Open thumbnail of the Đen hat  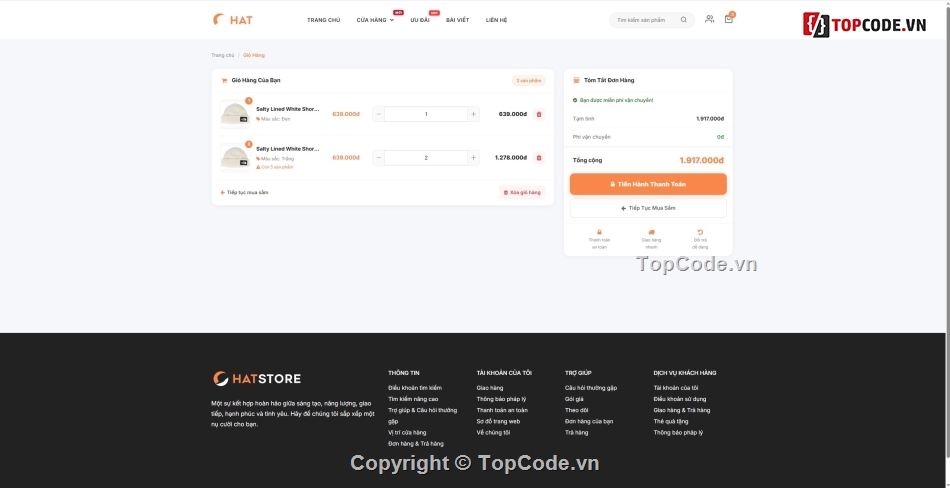click(x=235, y=114)
